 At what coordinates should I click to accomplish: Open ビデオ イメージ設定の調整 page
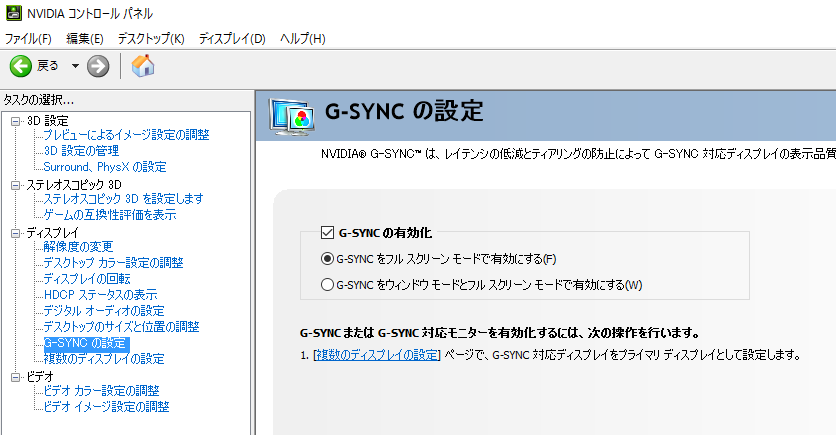107,407
